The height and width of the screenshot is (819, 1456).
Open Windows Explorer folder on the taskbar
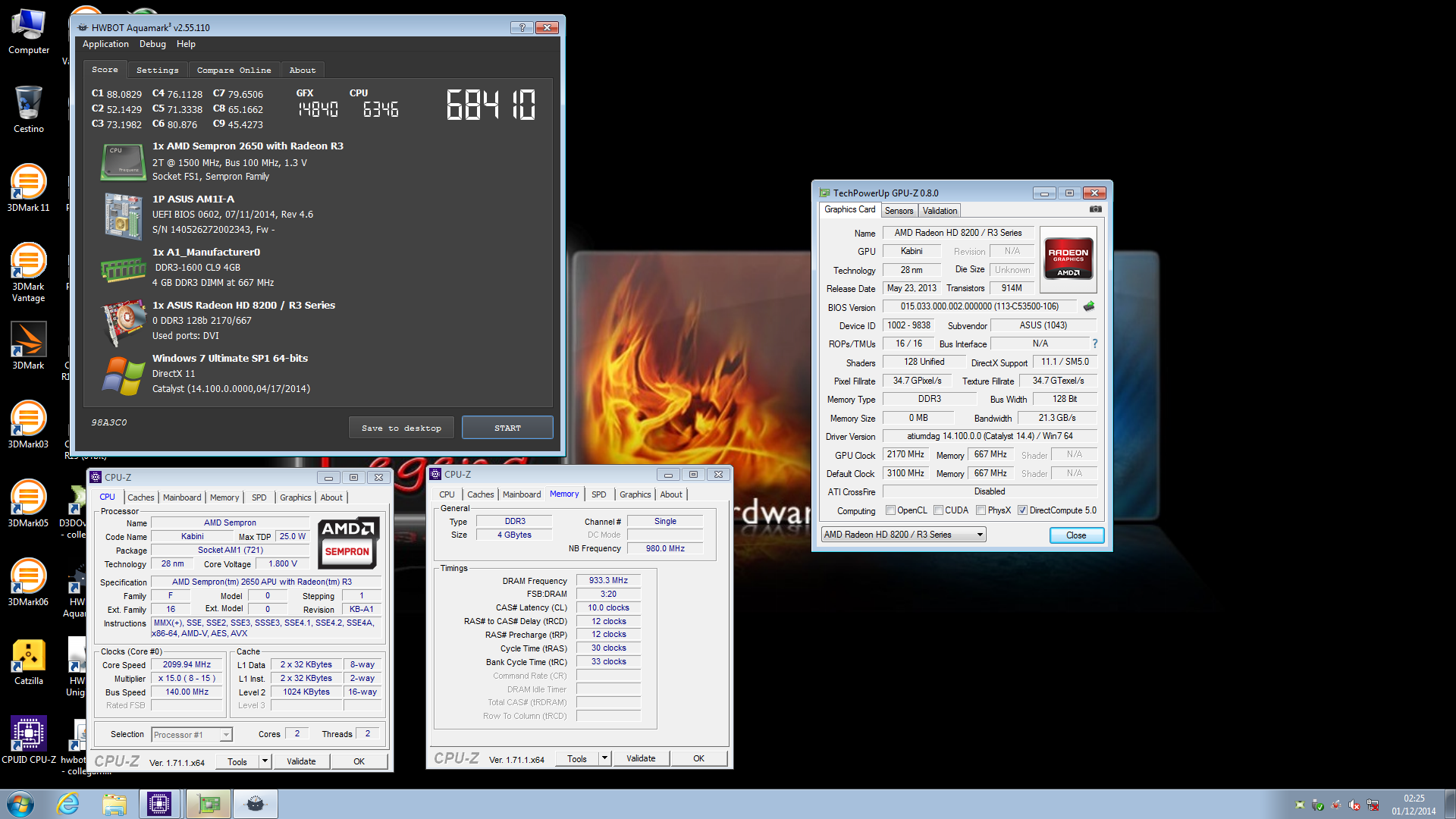115,804
